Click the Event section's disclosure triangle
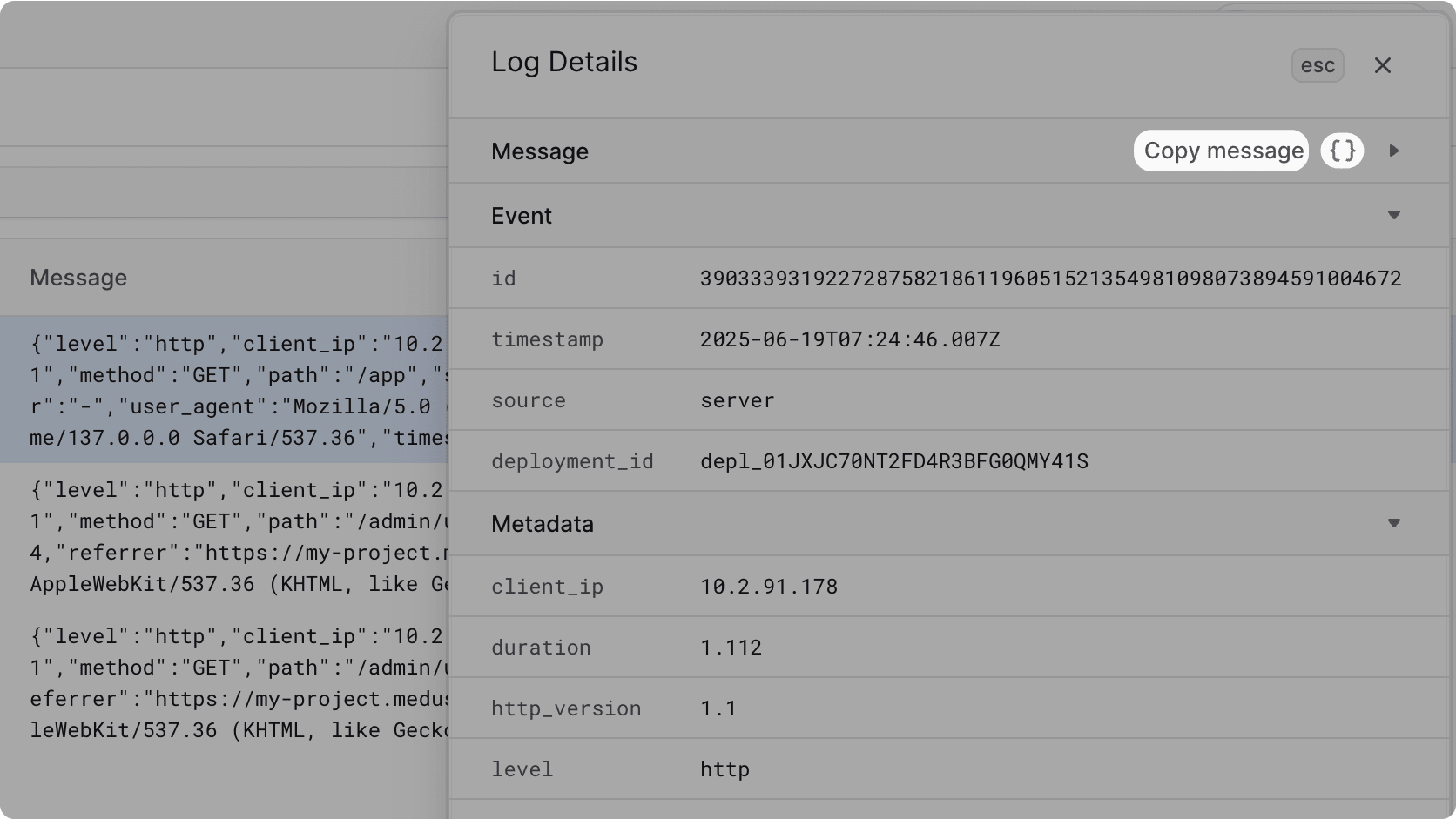The height and width of the screenshot is (819, 1456). pos(1395,215)
